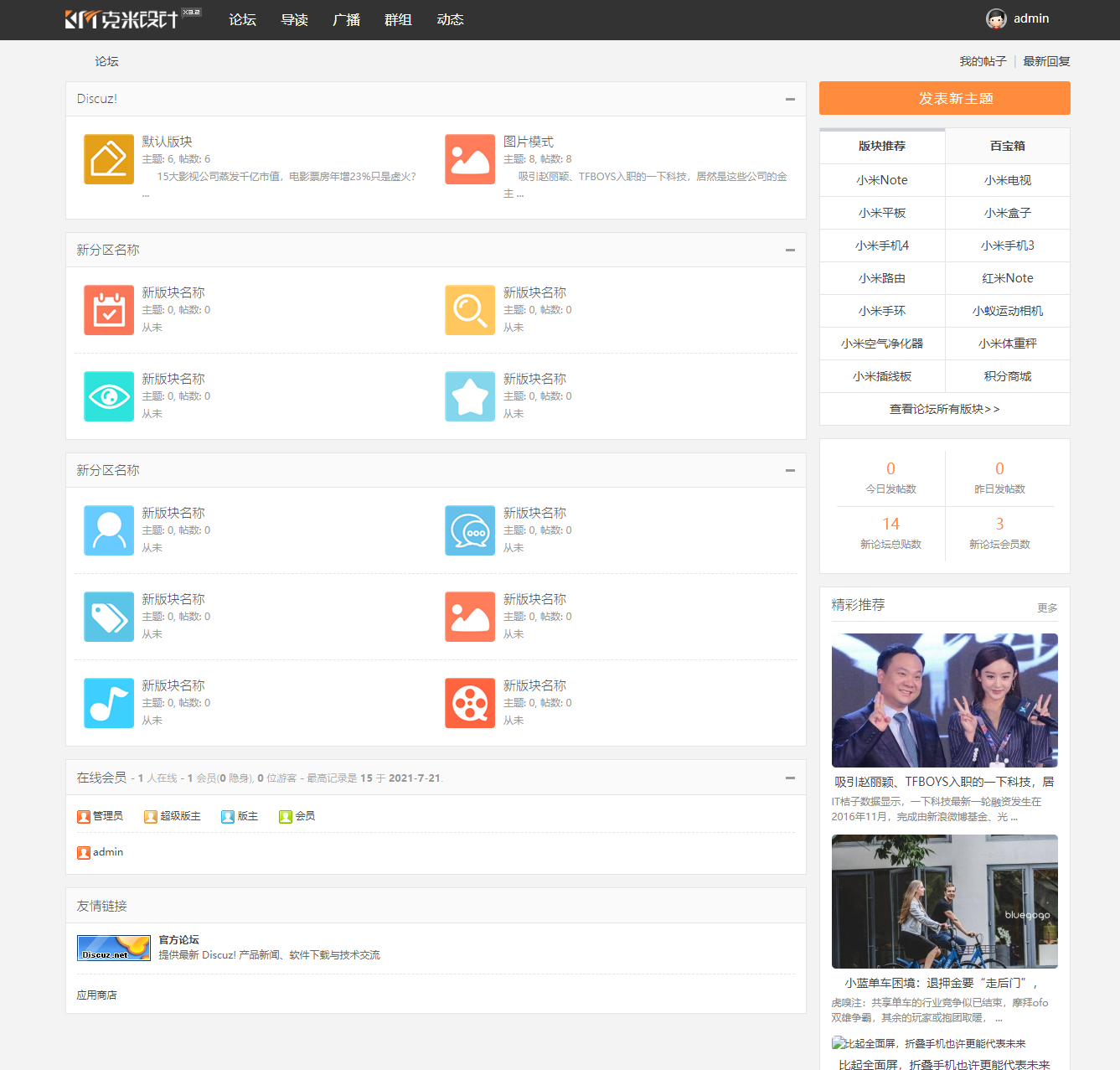This screenshot has height=1070, width=1120.
Task: Open the 图片模式 board picture icon
Action: 470,159
